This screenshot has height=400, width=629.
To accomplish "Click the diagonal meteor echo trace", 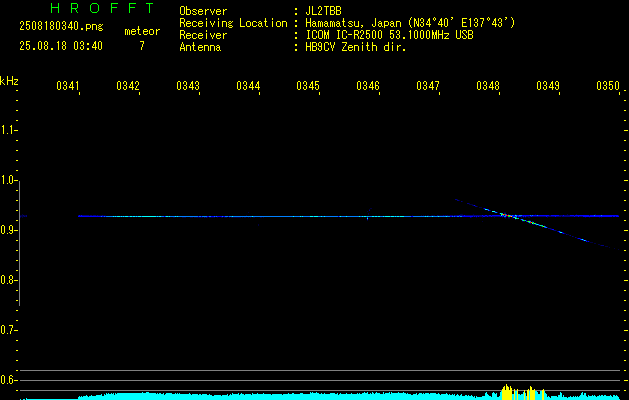I will click(538, 224).
